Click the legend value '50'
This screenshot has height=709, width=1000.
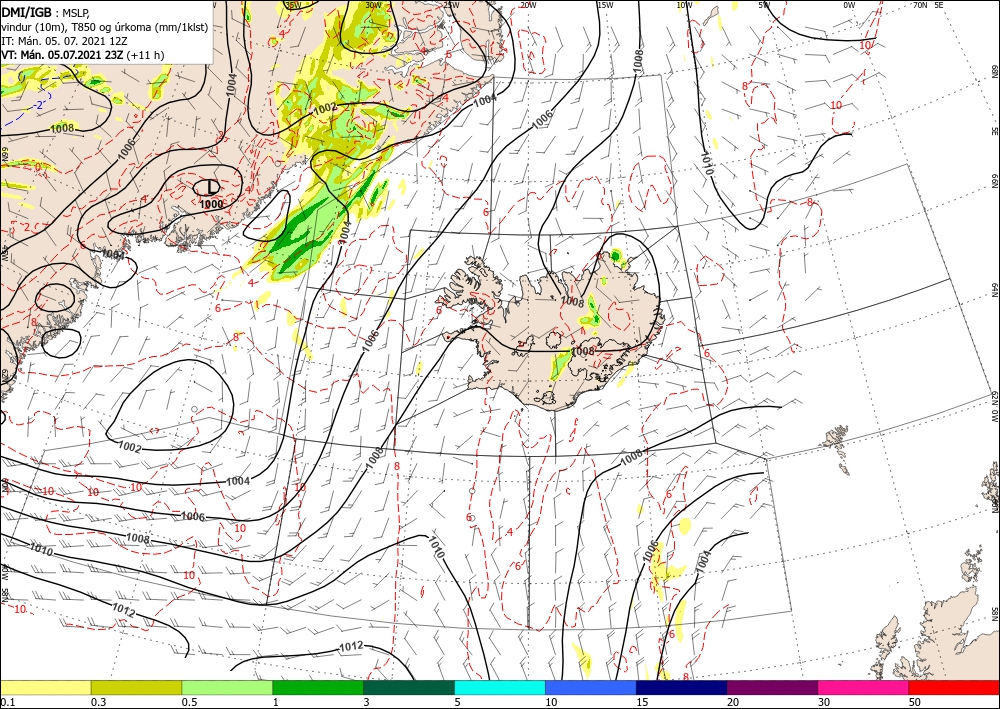(x=915, y=702)
